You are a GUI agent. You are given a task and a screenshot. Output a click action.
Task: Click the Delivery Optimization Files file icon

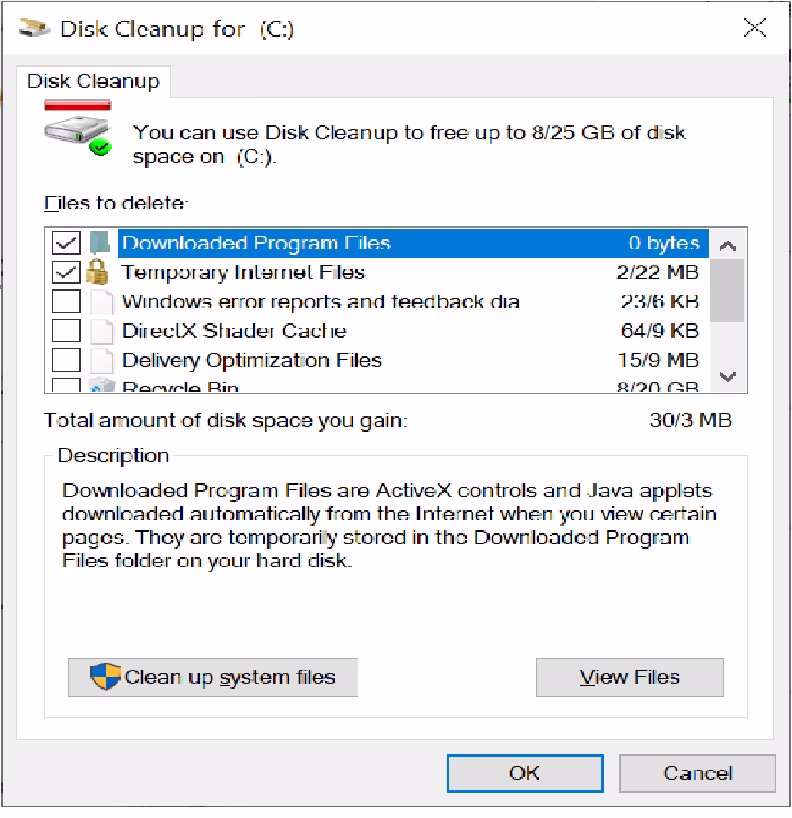98,360
